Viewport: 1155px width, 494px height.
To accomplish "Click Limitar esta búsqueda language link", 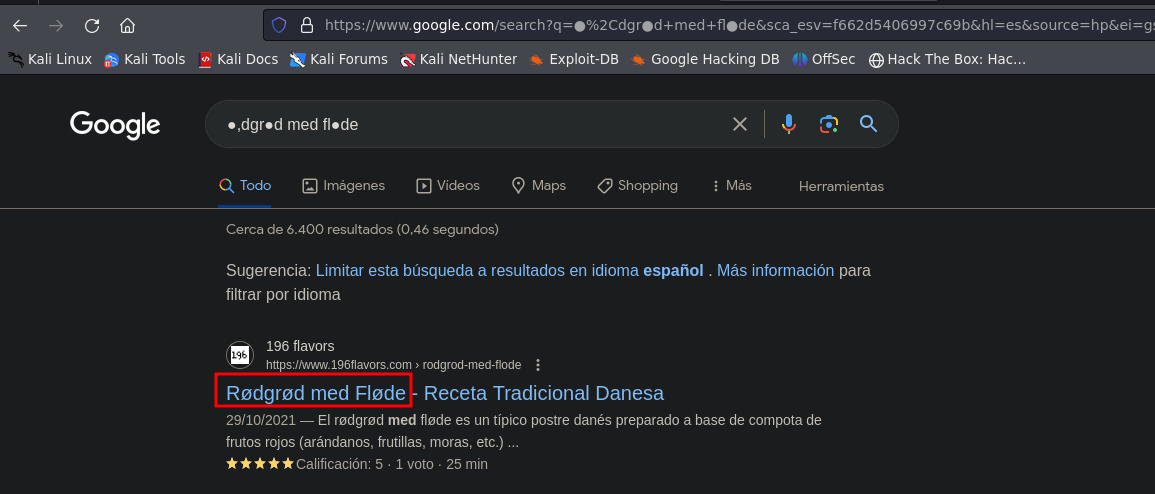I will pyautogui.click(x=509, y=270).
